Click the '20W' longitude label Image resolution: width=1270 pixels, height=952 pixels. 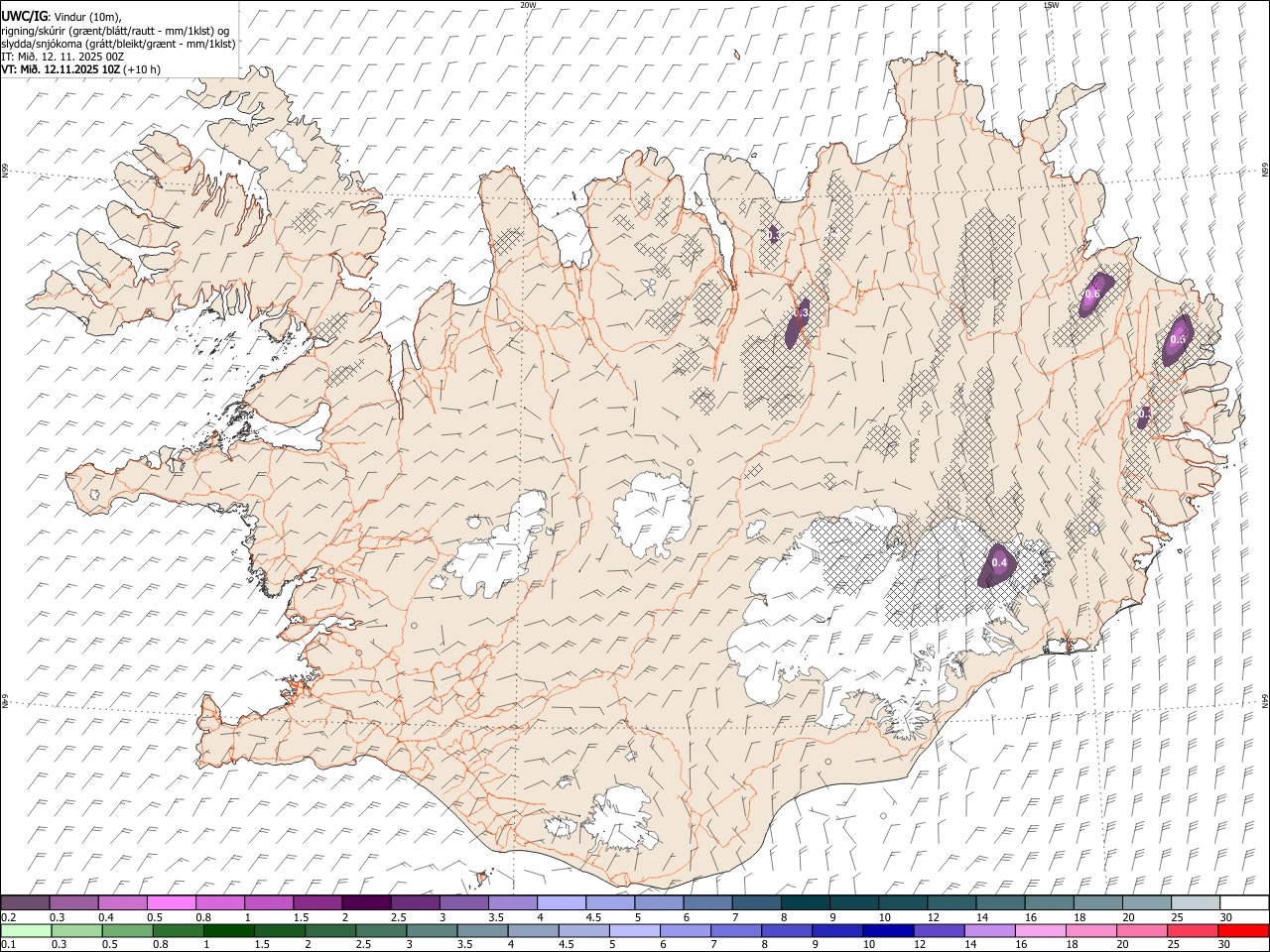[x=528, y=5]
